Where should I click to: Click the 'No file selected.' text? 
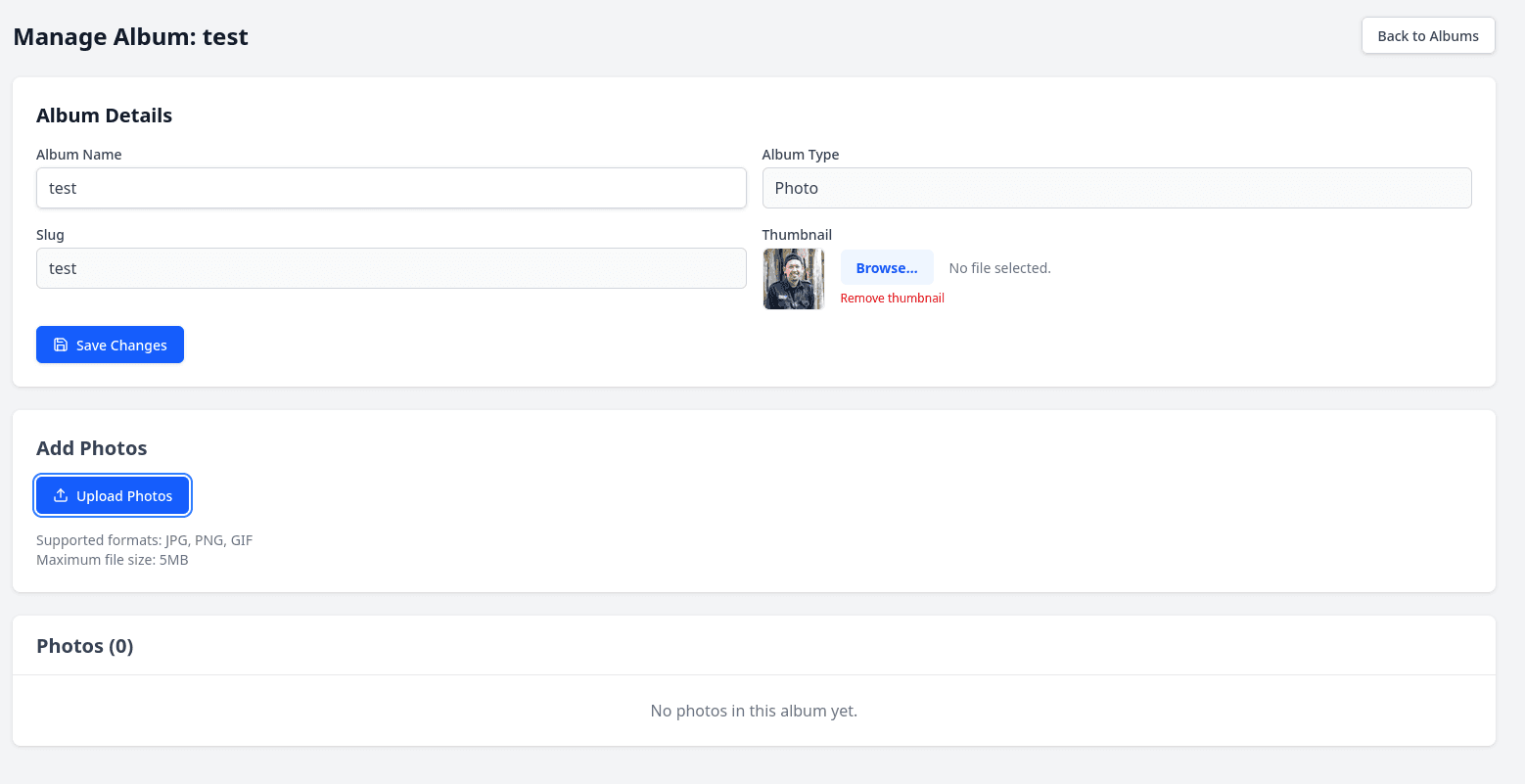1000,268
